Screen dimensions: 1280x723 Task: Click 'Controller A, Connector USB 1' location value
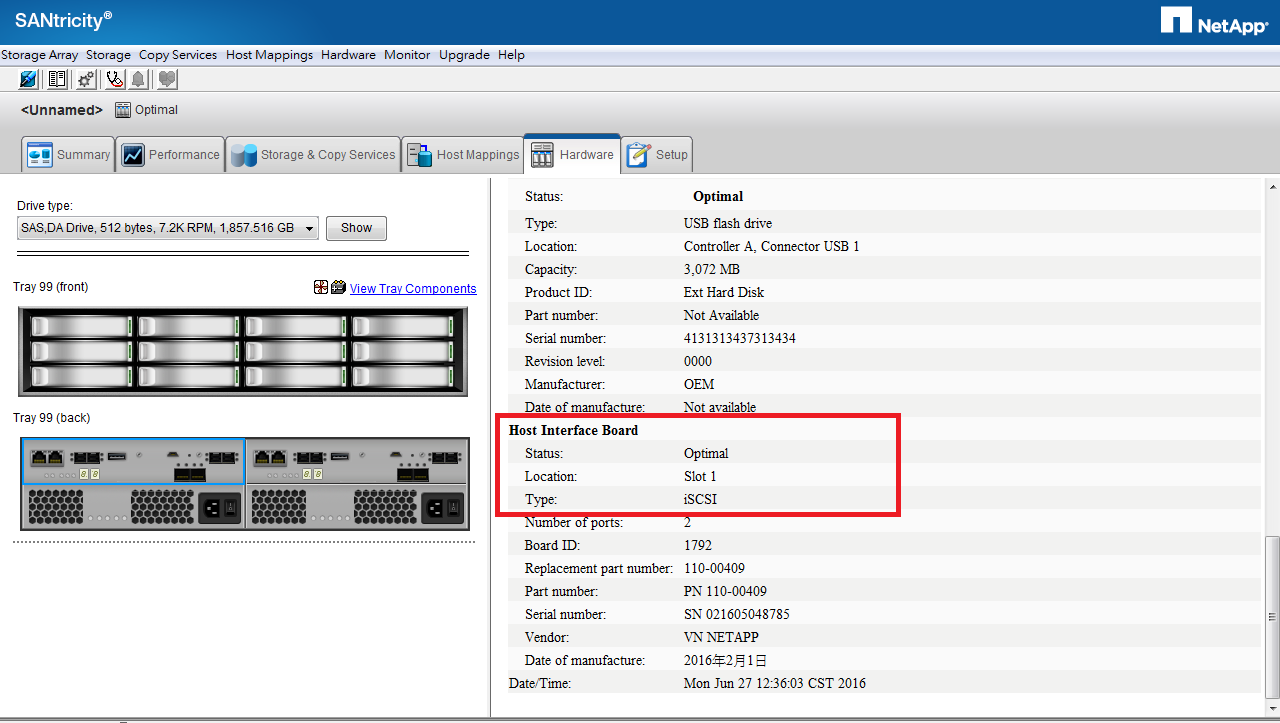coord(771,246)
